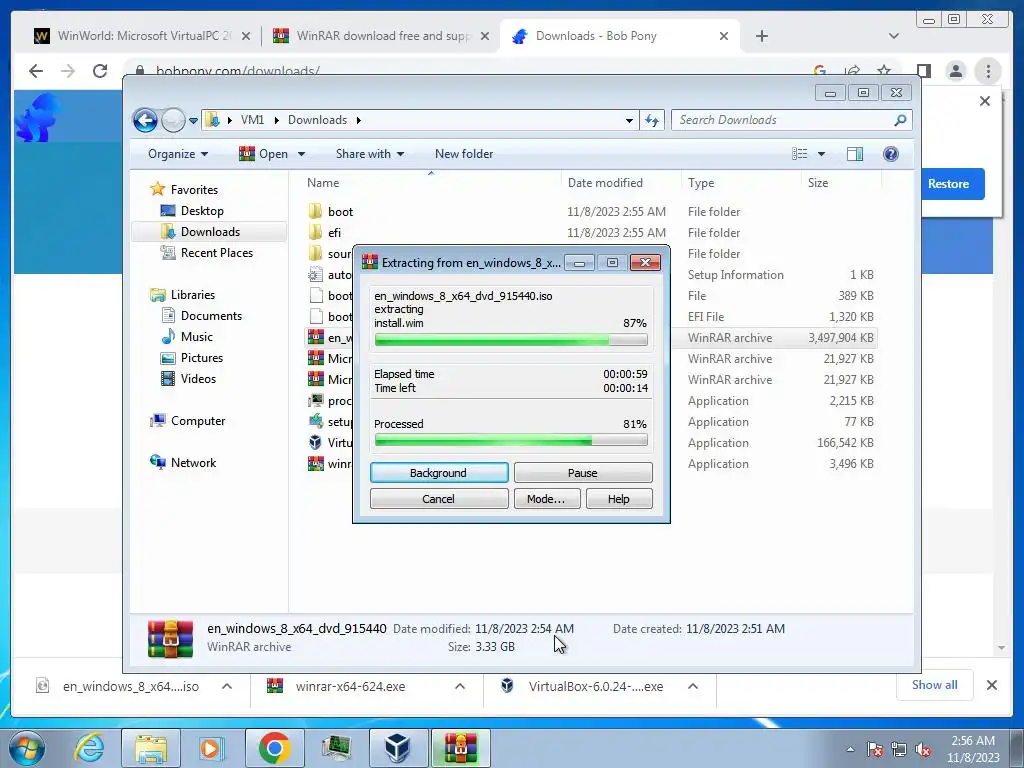Click the Background button in WinRAR dialog
This screenshot has height=768, width=1024.
coord(439,473)
